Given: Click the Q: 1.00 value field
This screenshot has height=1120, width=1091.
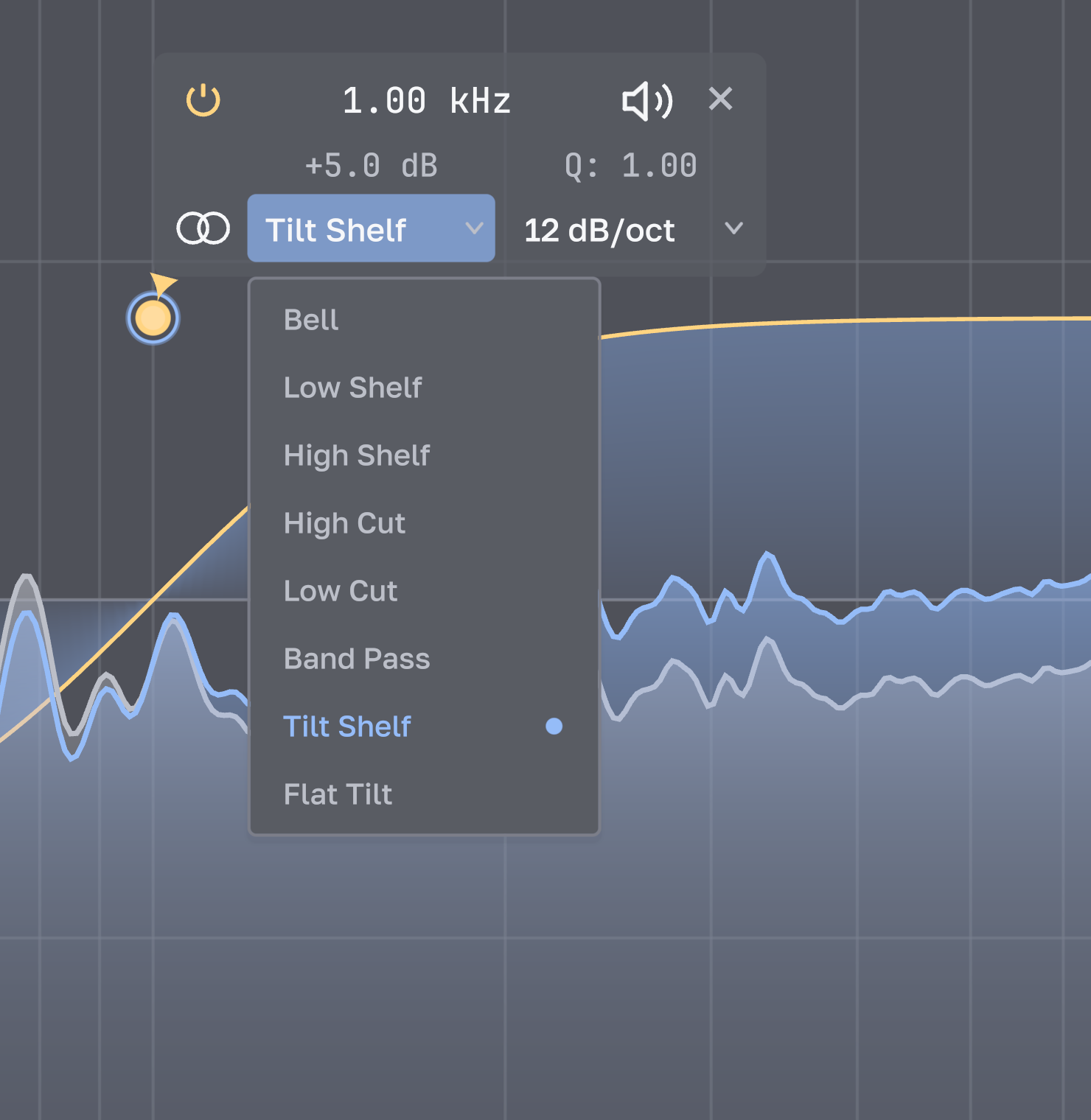Looking at the screenshot, I should click(631, 166).
